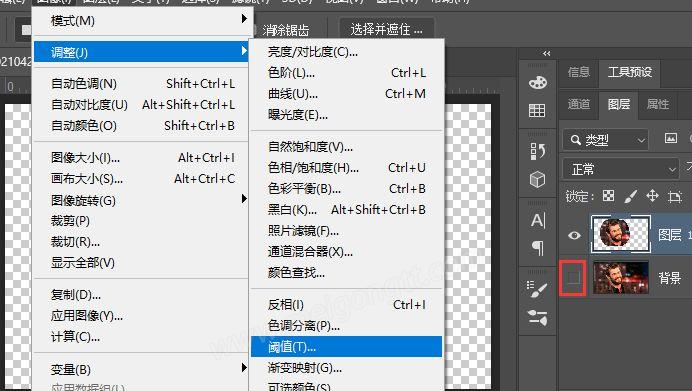Show 背景 layer visibility box
The width and height of the screenshot is (692, 391).
[x=573, y=278]
